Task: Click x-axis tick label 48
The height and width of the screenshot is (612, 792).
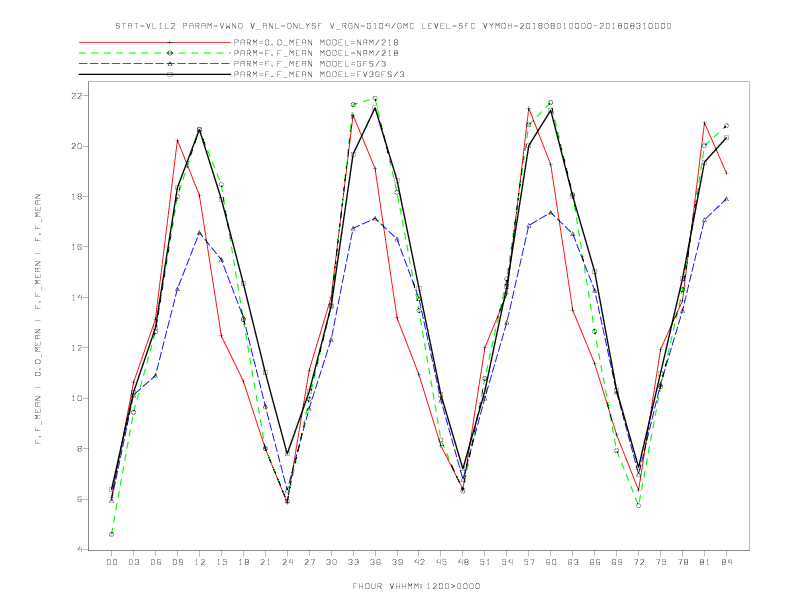Action: click(x=463, y=562)
